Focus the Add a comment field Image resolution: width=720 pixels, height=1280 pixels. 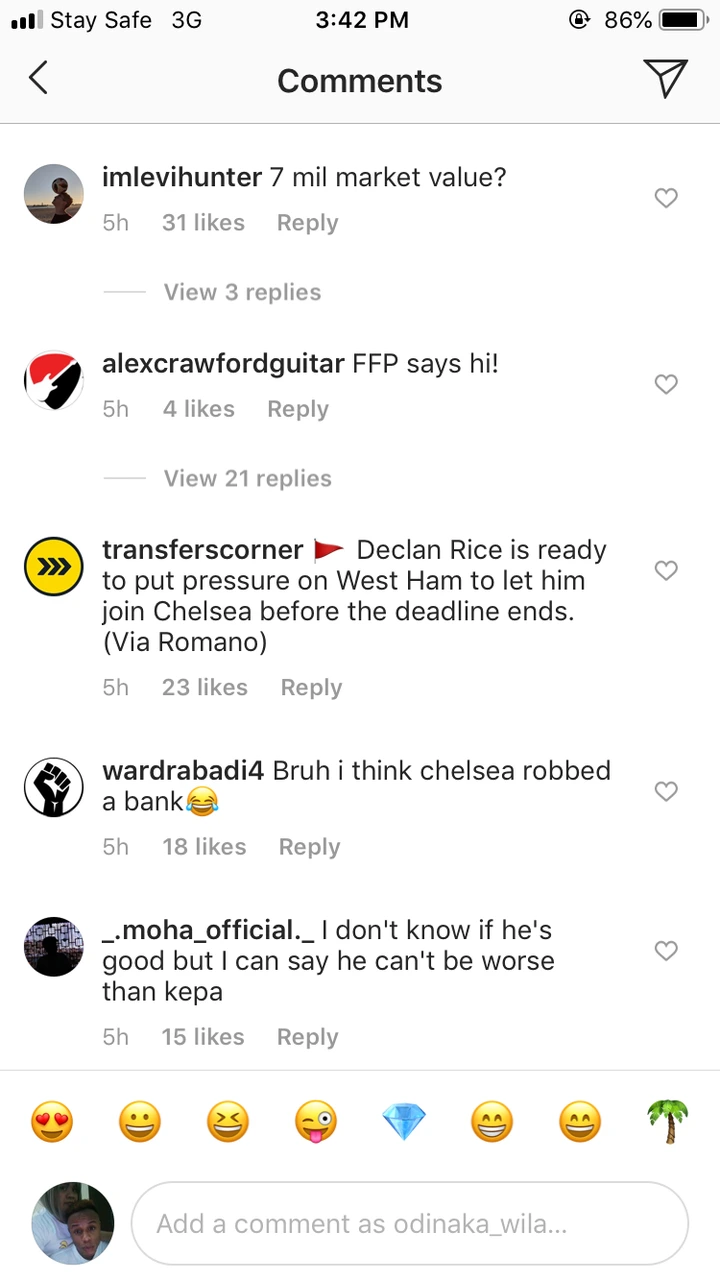pos(410,1224)
